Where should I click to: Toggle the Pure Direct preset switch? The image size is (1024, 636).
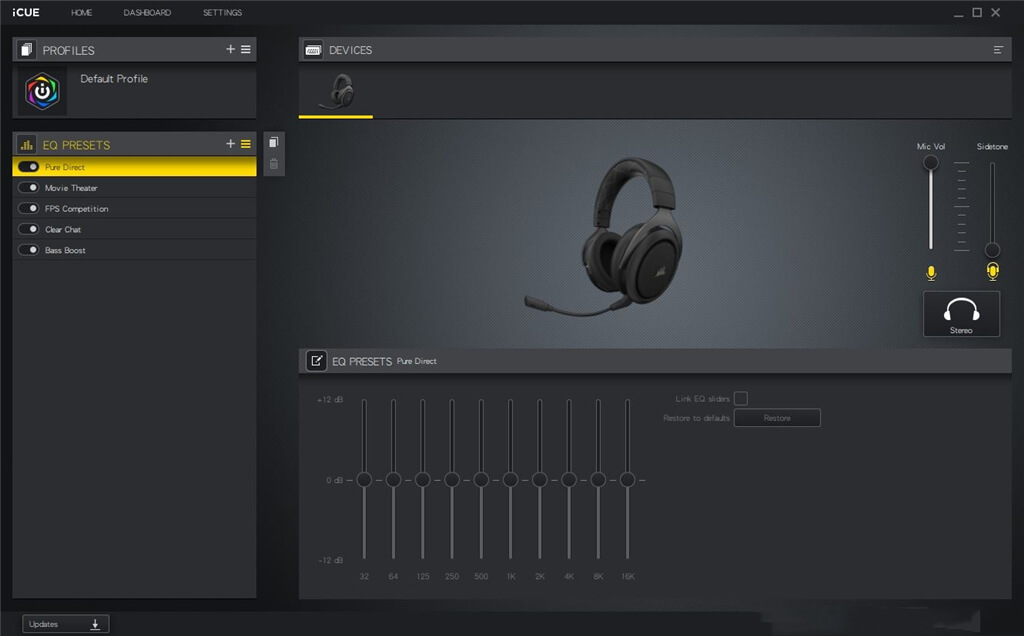[28, 167]
